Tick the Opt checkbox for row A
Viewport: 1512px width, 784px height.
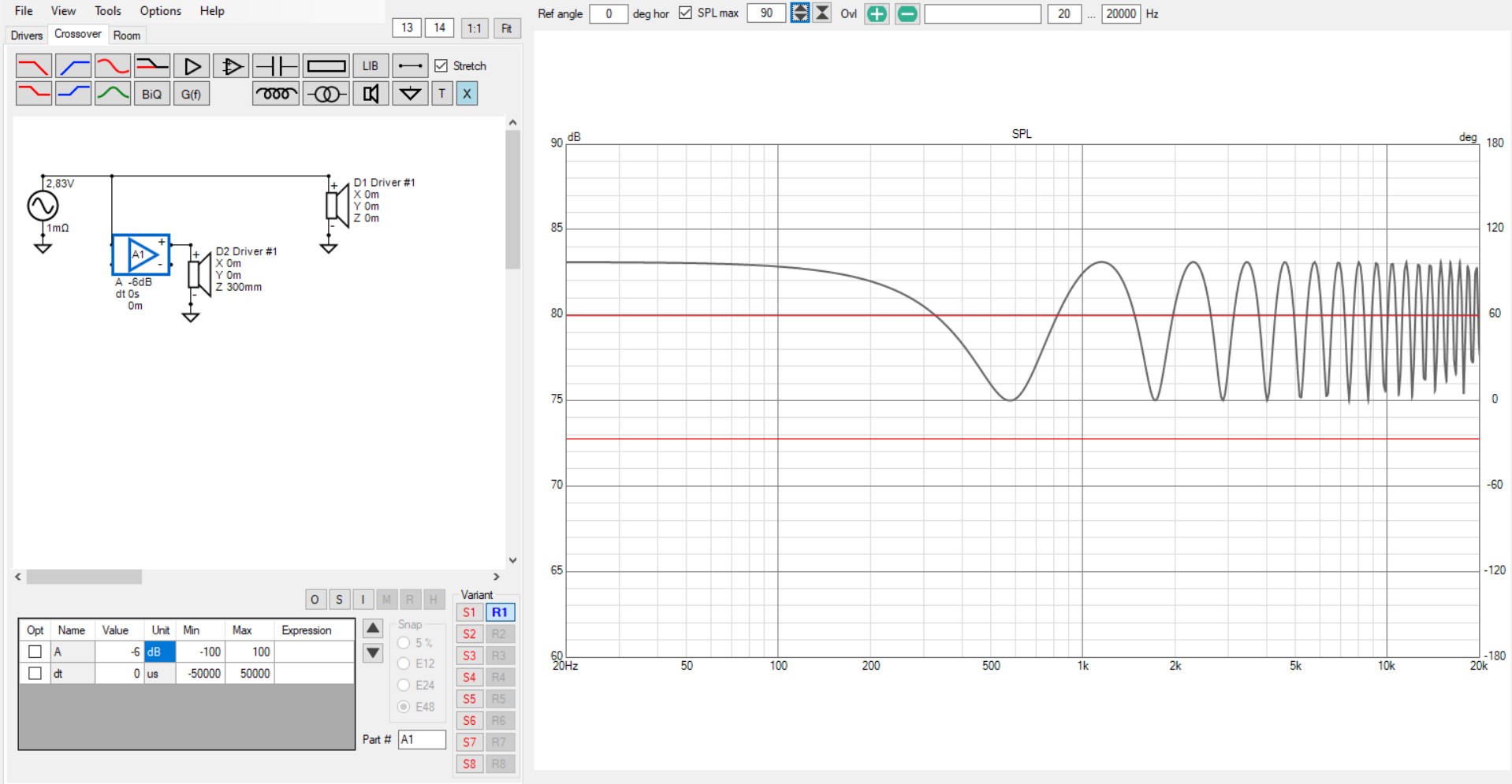point(35,652)
